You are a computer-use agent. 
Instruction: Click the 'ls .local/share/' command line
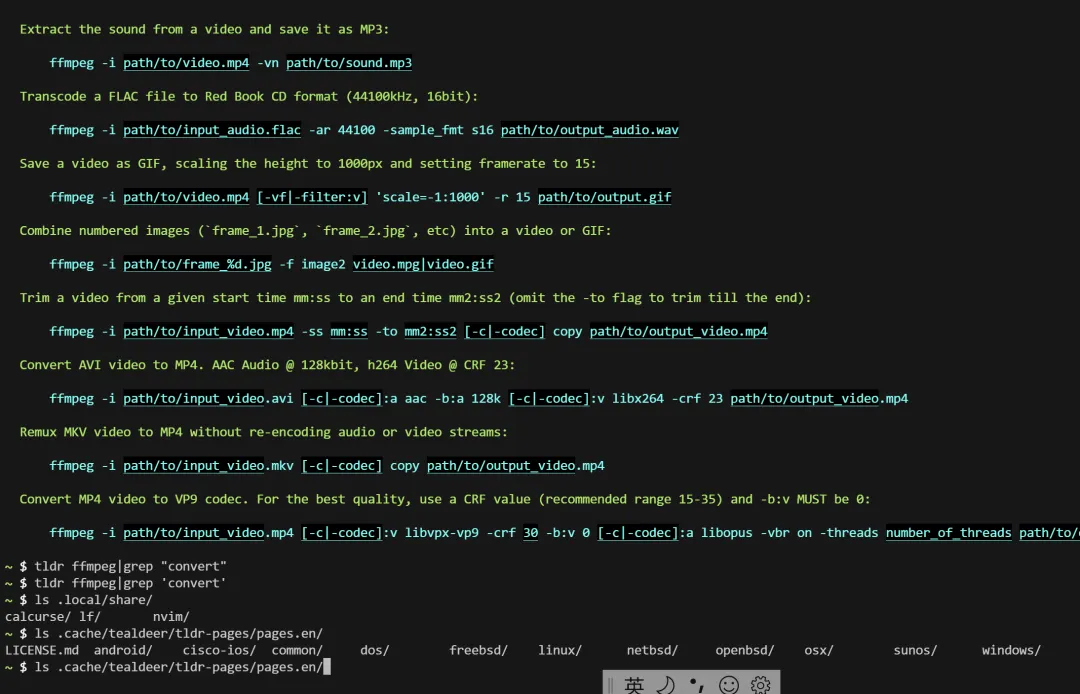tap(93, 600)
